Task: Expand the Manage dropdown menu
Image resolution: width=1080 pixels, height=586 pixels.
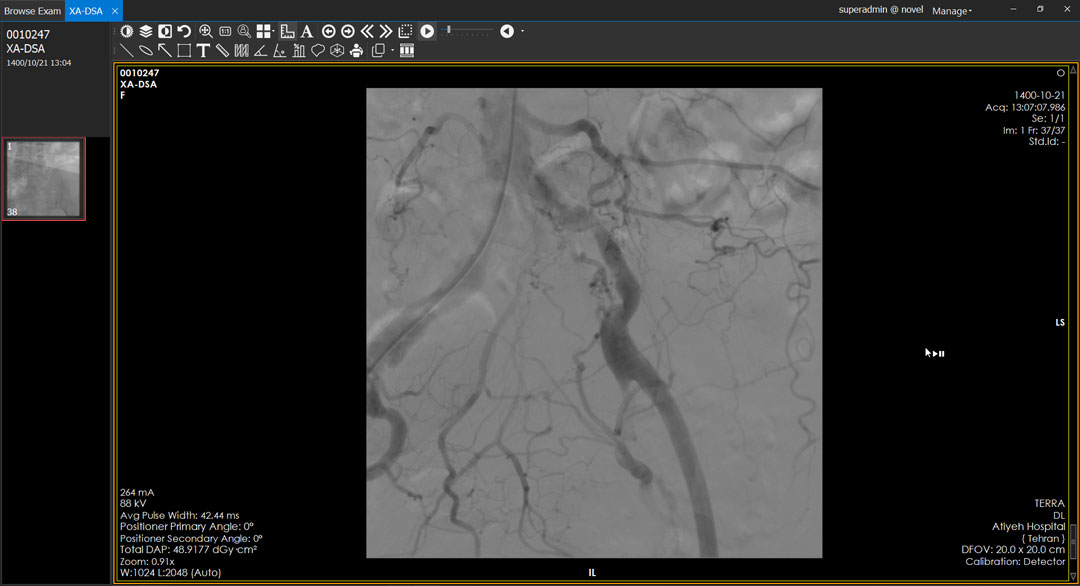Action: pos(951,11)
